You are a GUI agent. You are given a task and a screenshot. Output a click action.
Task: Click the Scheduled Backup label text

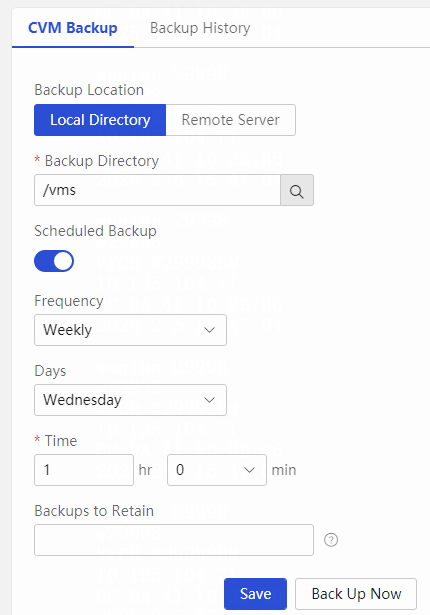coord(95,231)
